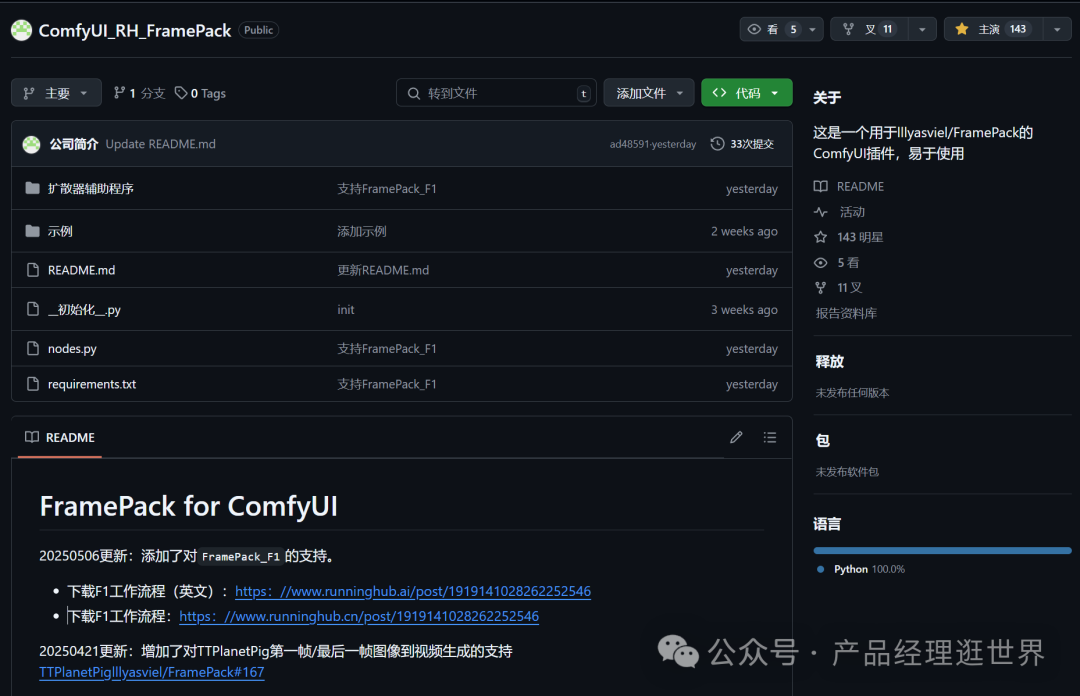
Task: Open the README outline list icon
Action: [x=770, y=438]
